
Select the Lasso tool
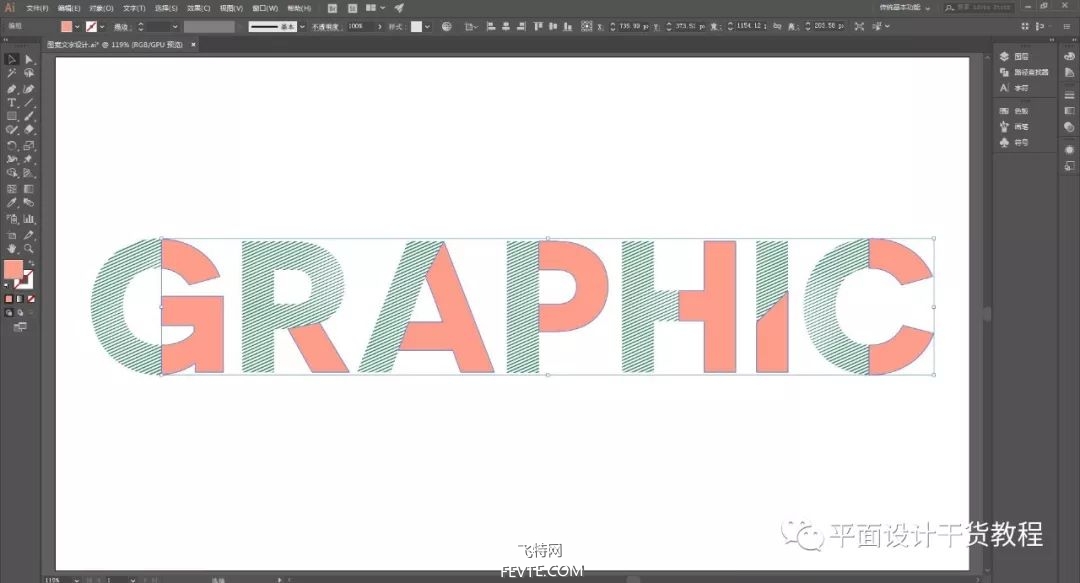pyautogui.click(x=29, y=73)
